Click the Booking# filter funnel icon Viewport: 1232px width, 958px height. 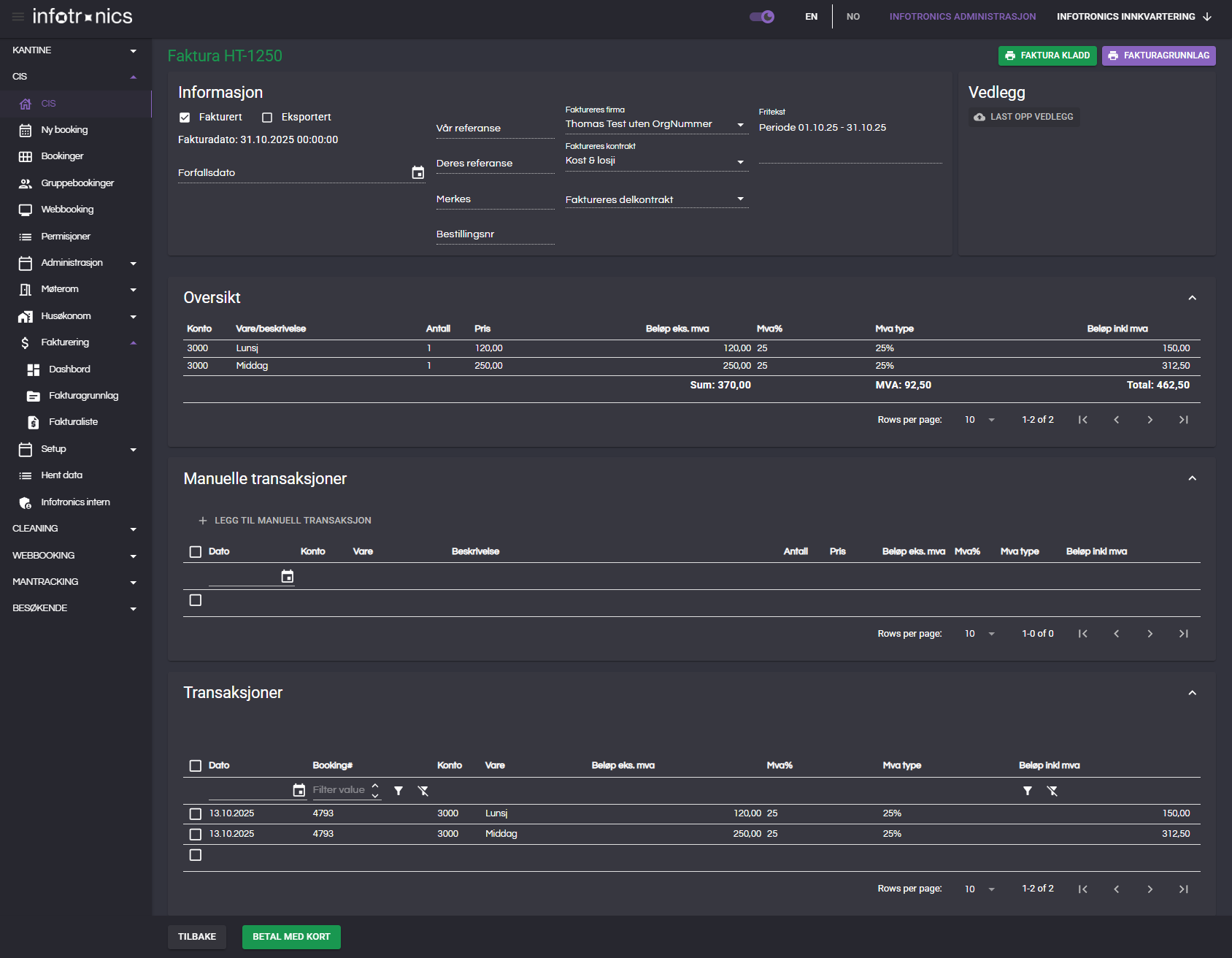coord(399,791)
